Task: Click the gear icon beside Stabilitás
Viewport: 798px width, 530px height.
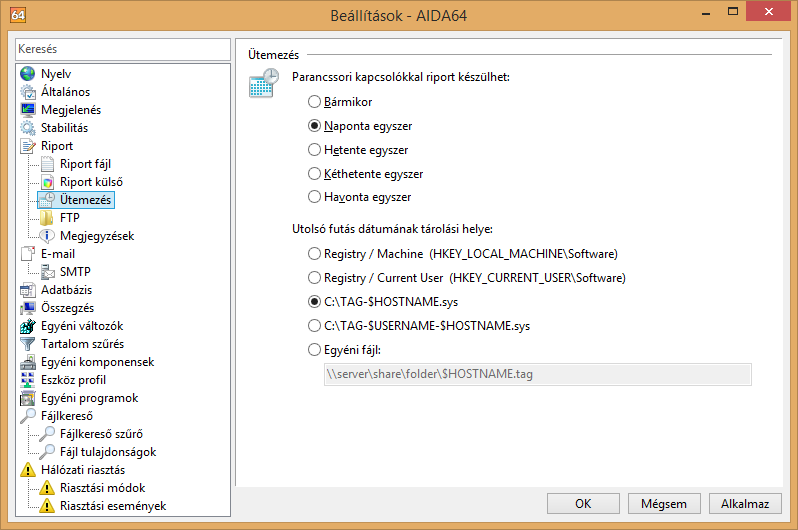Action: (27, 128)
